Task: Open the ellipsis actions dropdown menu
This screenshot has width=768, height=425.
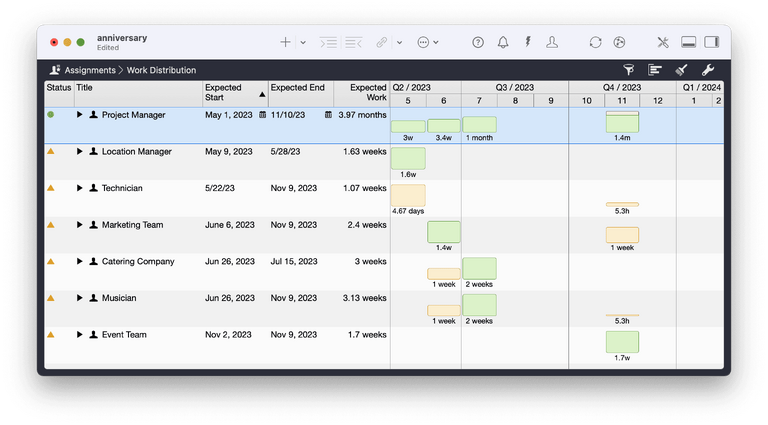Action: coord(428,42)
